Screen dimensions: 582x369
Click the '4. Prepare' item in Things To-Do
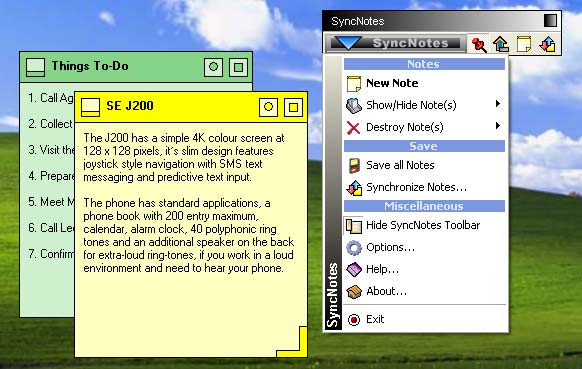(x=51, y=176)
